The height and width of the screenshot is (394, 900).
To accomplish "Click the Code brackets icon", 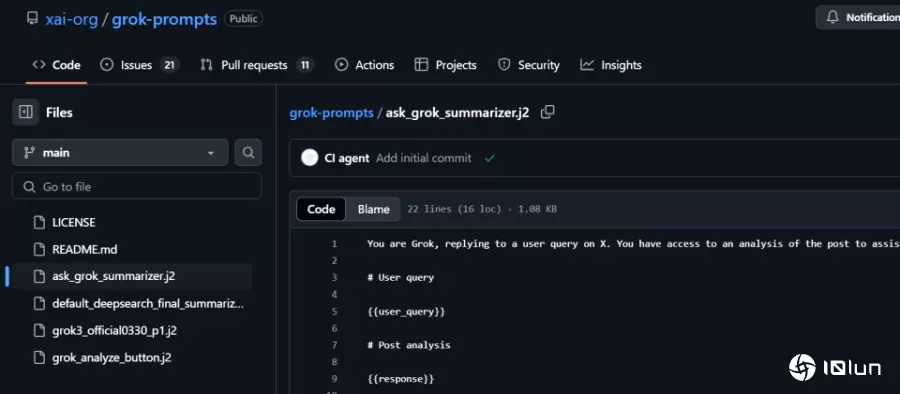I will click(38, 65).
